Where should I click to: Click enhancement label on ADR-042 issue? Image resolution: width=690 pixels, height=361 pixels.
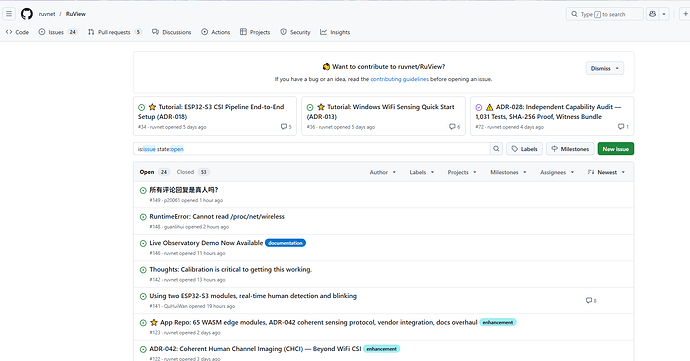click(x=382, y=349)
